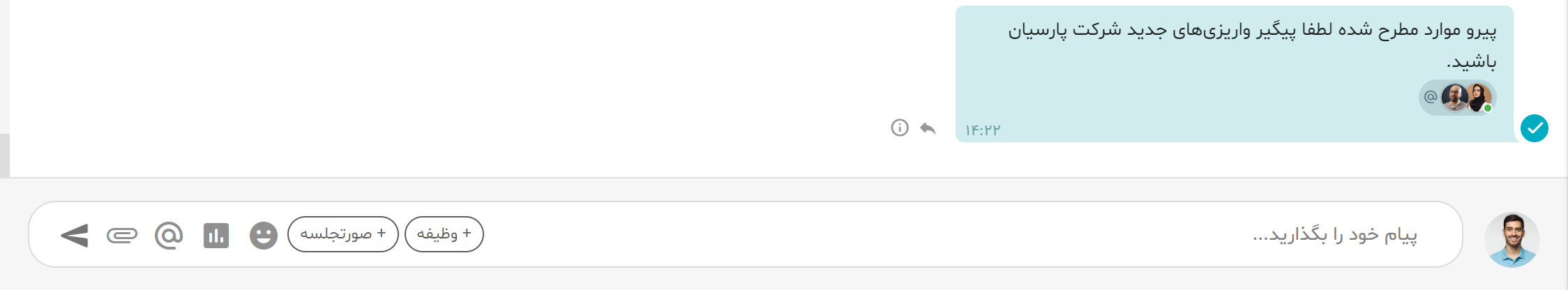Attach a file using the paperclip icon
The height and width of the screenshot is (290, 1568).
coord(122,236)
